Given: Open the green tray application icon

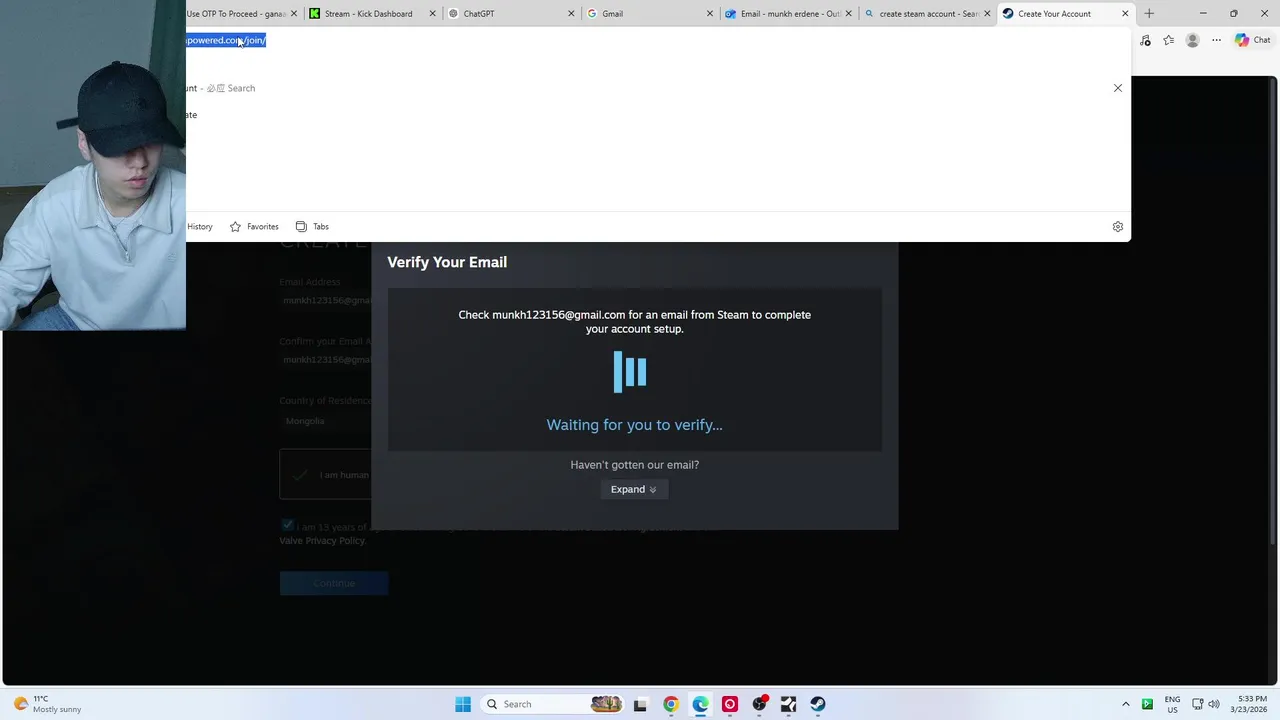Looking at the screenshot, I should [1147, 704].
